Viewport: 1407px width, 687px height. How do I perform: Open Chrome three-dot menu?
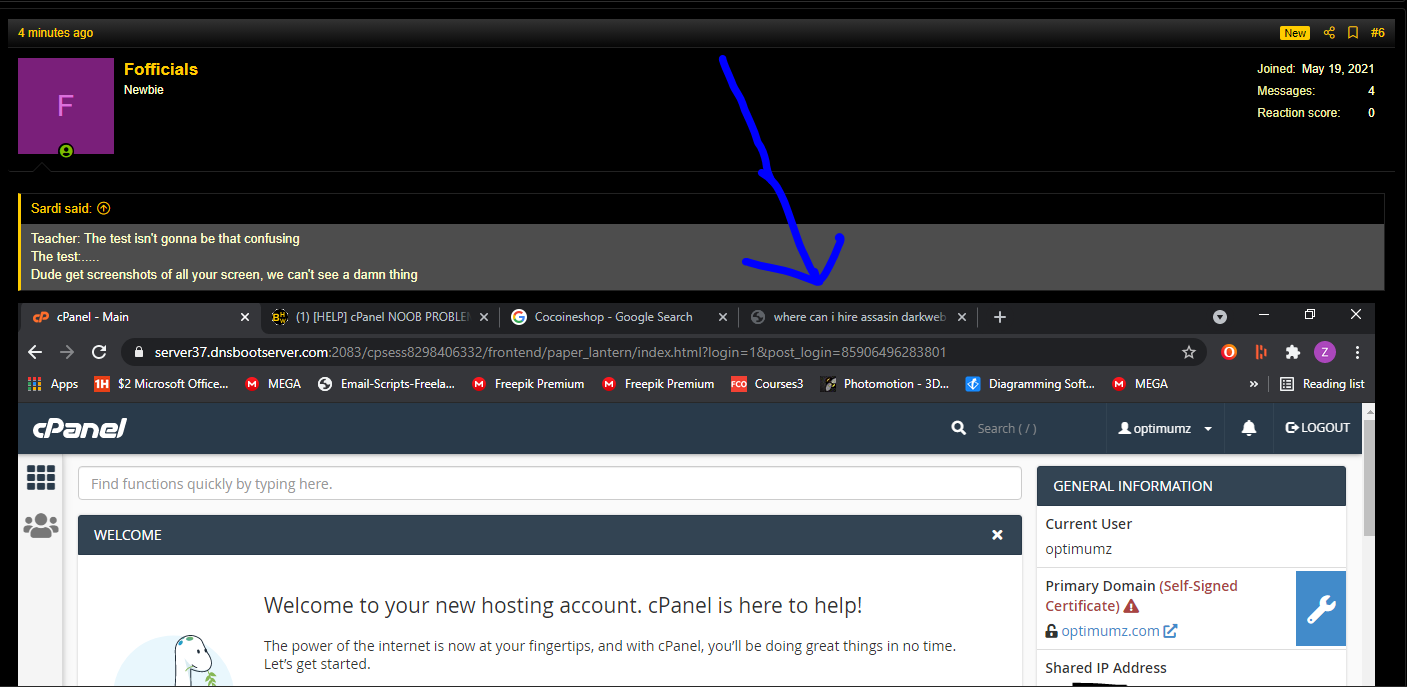click(1357, 352)
